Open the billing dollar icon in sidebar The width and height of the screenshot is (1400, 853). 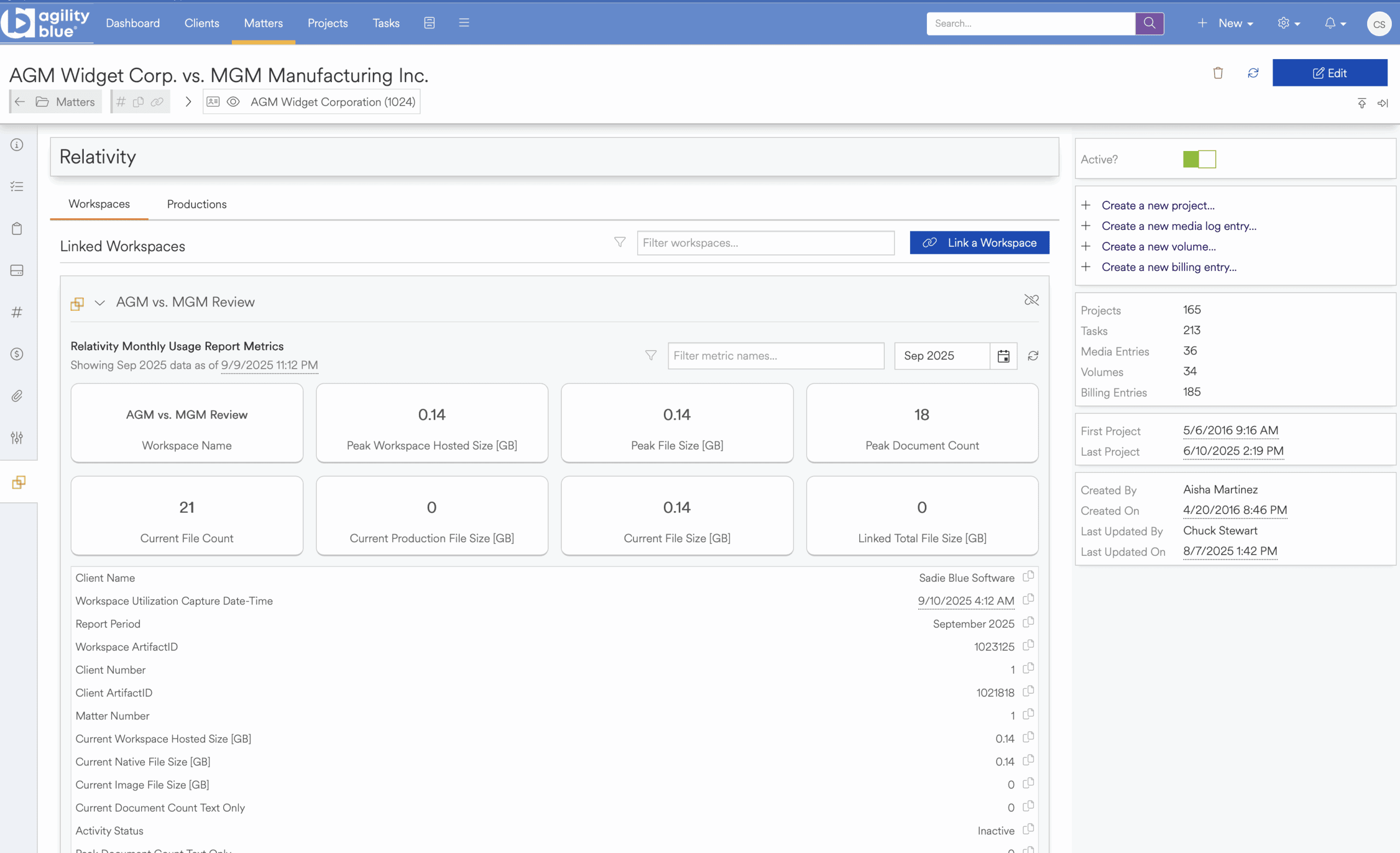click(17, 354)
